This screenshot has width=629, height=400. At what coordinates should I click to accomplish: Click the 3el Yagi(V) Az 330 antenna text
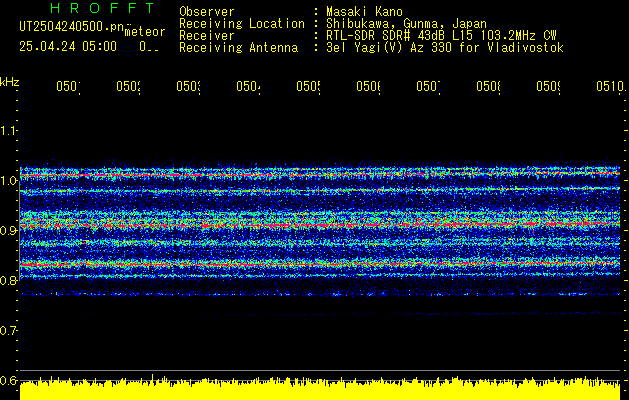[x=445, y=48]
